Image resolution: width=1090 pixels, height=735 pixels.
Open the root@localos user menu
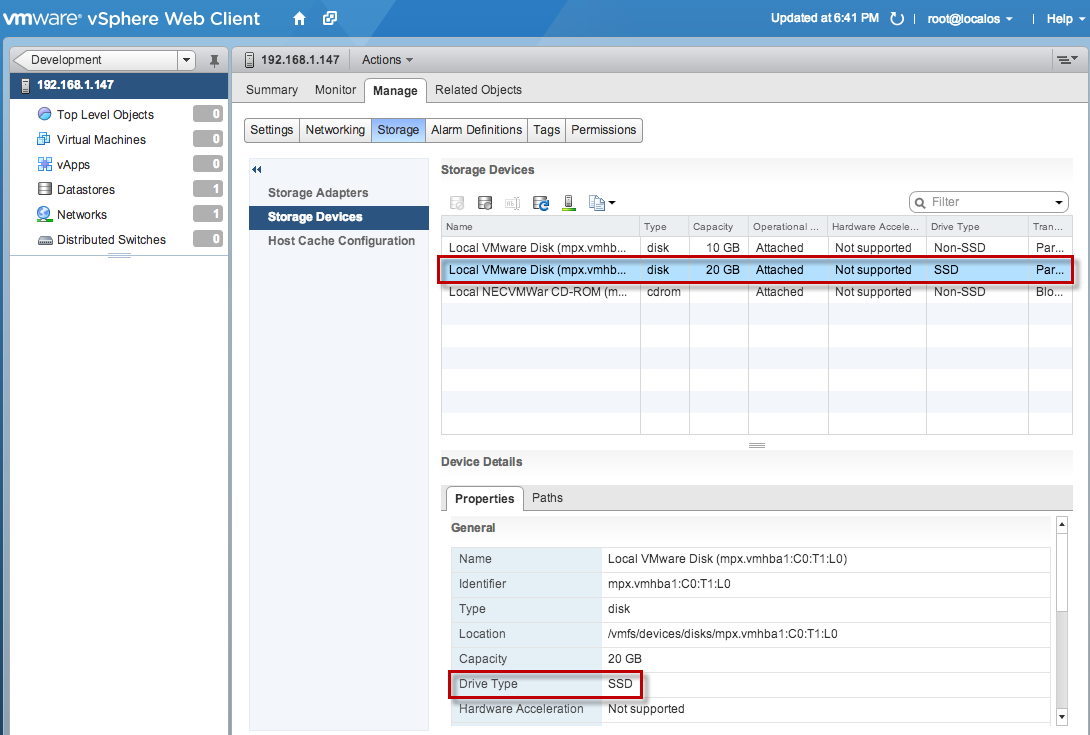[x=970, y=19]
